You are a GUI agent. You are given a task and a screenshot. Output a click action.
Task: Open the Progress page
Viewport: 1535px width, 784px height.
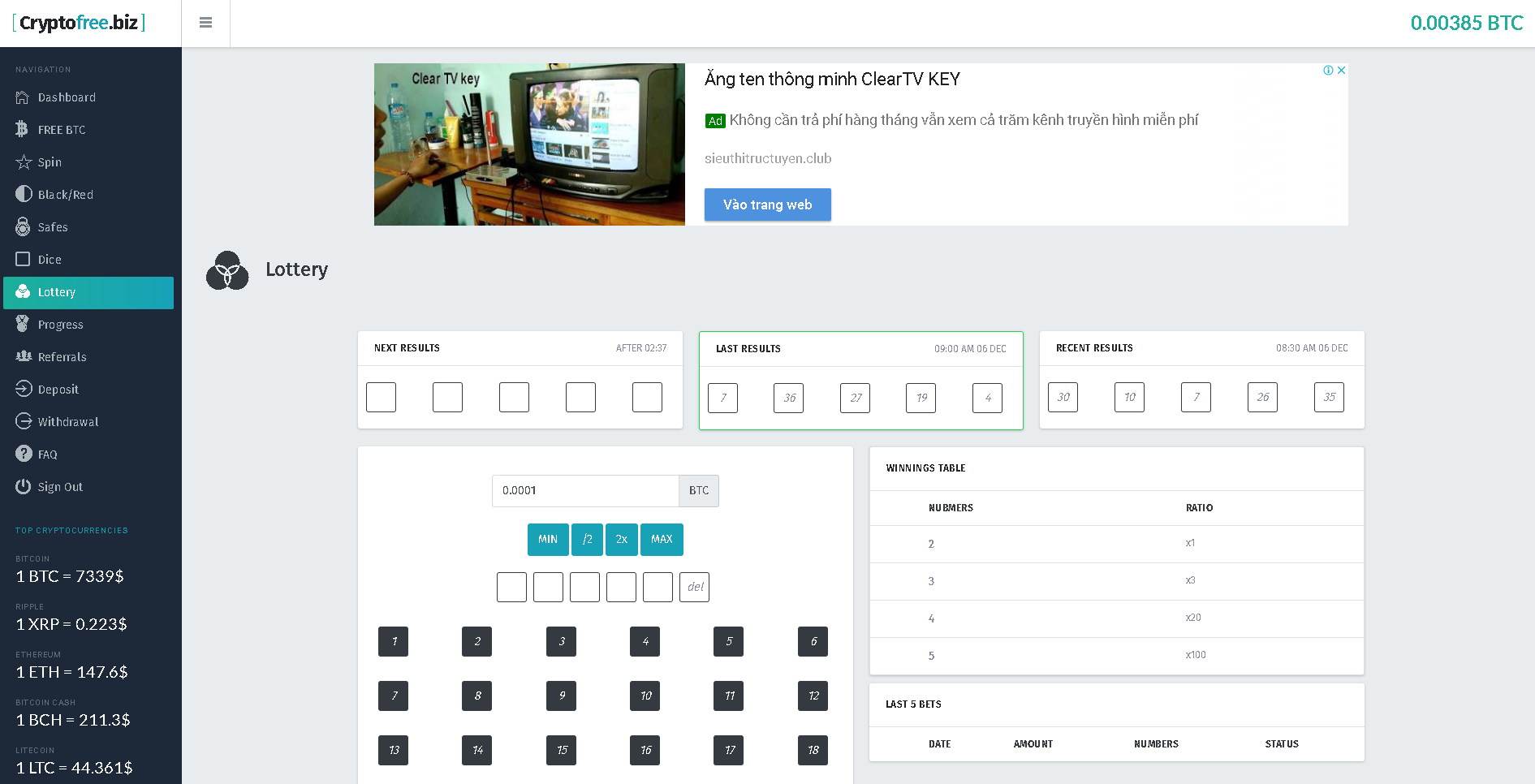[x=61, y=325]
